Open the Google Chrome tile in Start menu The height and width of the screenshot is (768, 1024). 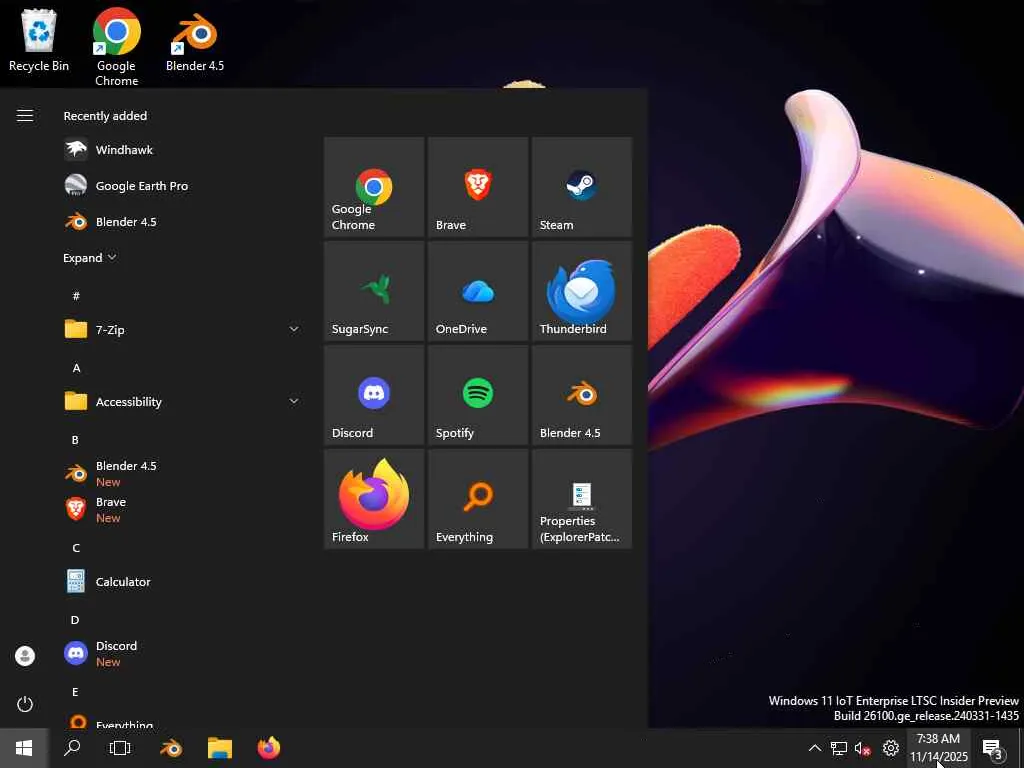click(374, 187)
